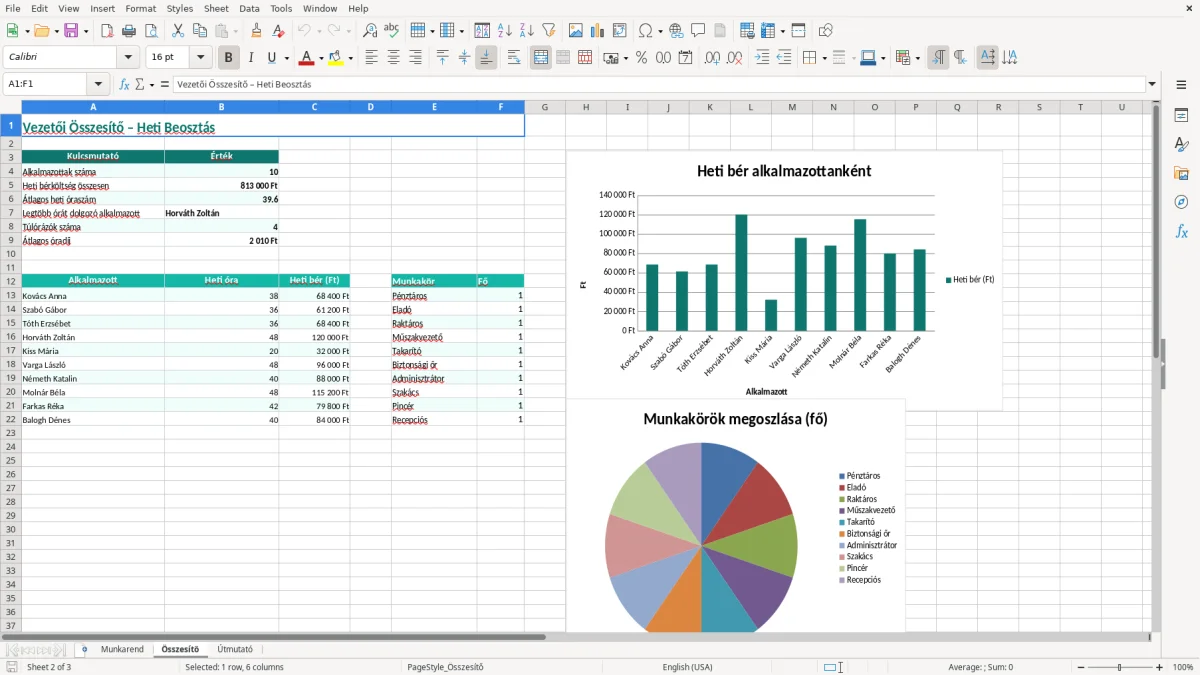This screenshot has height=675, width=1200.
Task: Click the Print icon
Action: coord(129,31)
